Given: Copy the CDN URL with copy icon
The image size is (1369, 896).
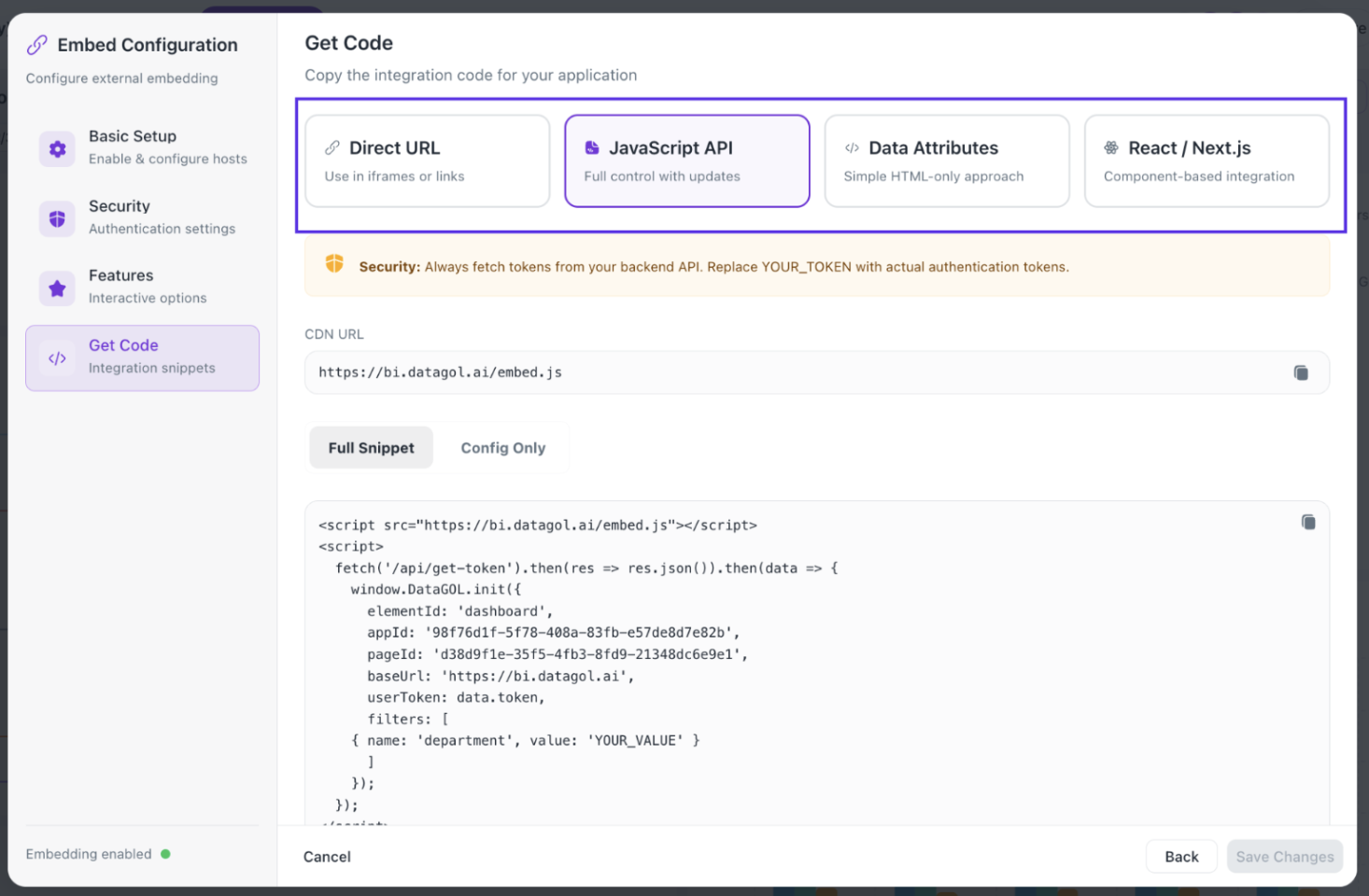Looking at the screenshot, I should pos(1301,373).
